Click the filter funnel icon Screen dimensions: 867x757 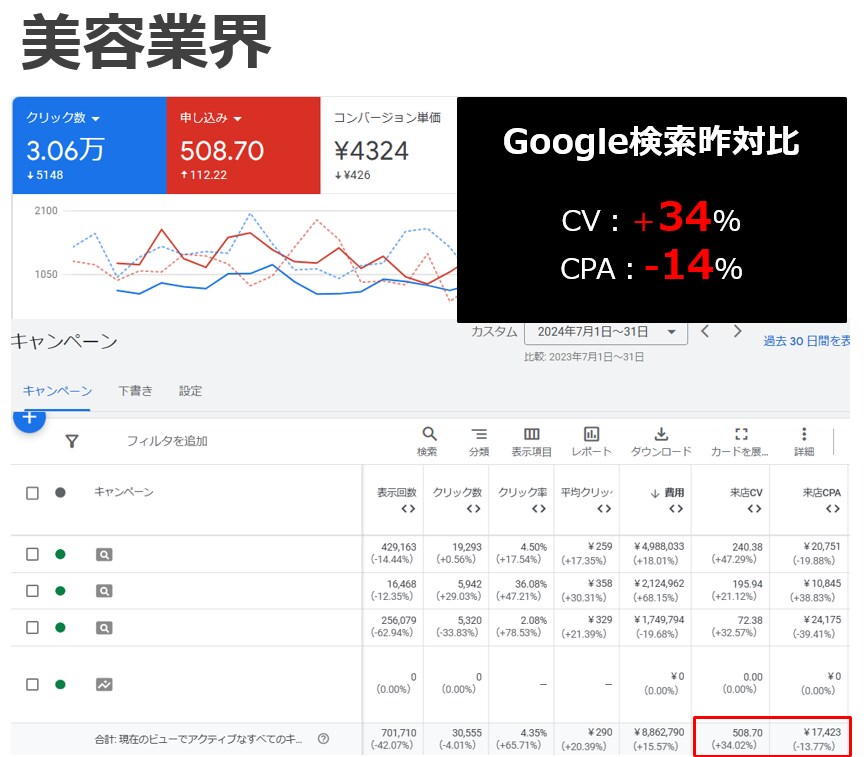pyautogui.click(x=72, y=441)
